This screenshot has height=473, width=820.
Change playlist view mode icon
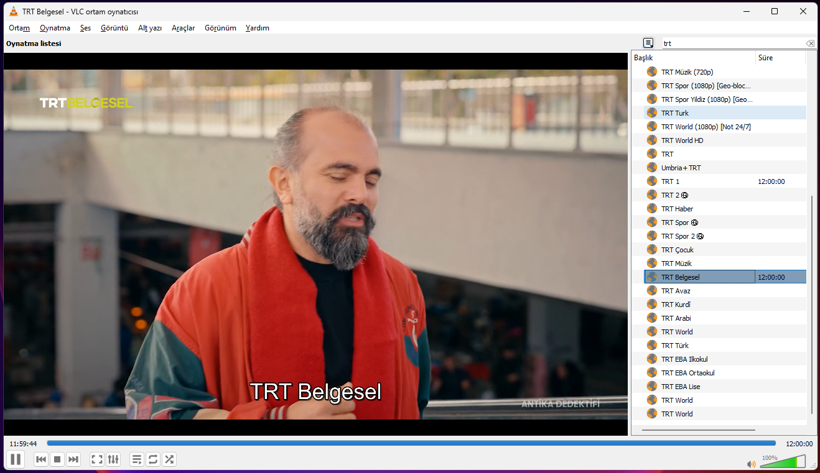coord(648,43)
